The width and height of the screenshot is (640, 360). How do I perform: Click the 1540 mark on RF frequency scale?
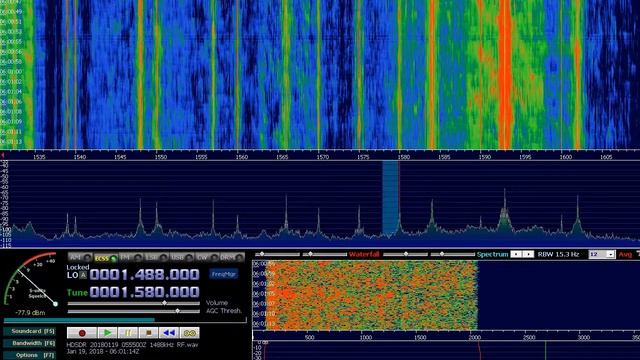tap(80, 157)
